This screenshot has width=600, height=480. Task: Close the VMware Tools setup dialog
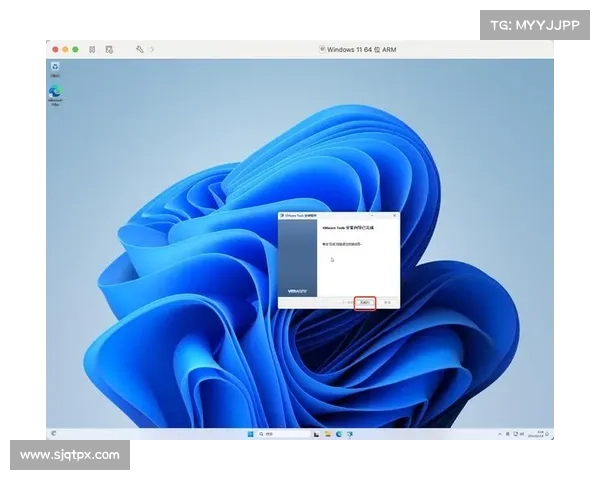395,216
